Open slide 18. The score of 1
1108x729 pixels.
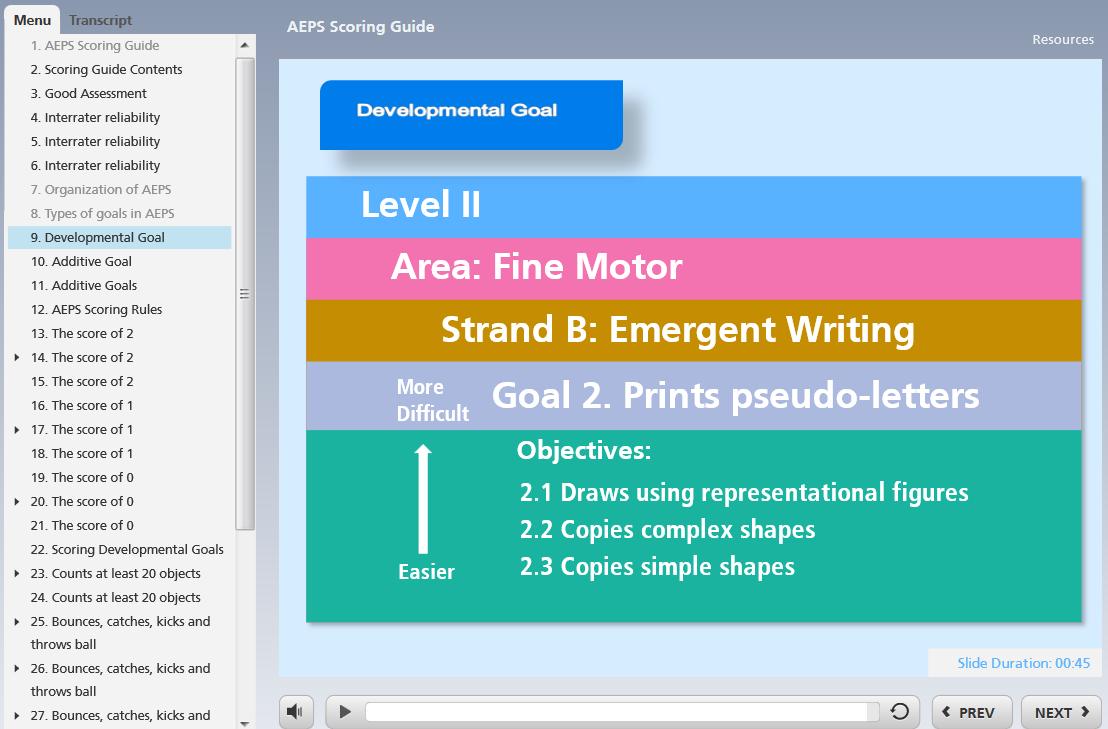click(x=82, y=454)
